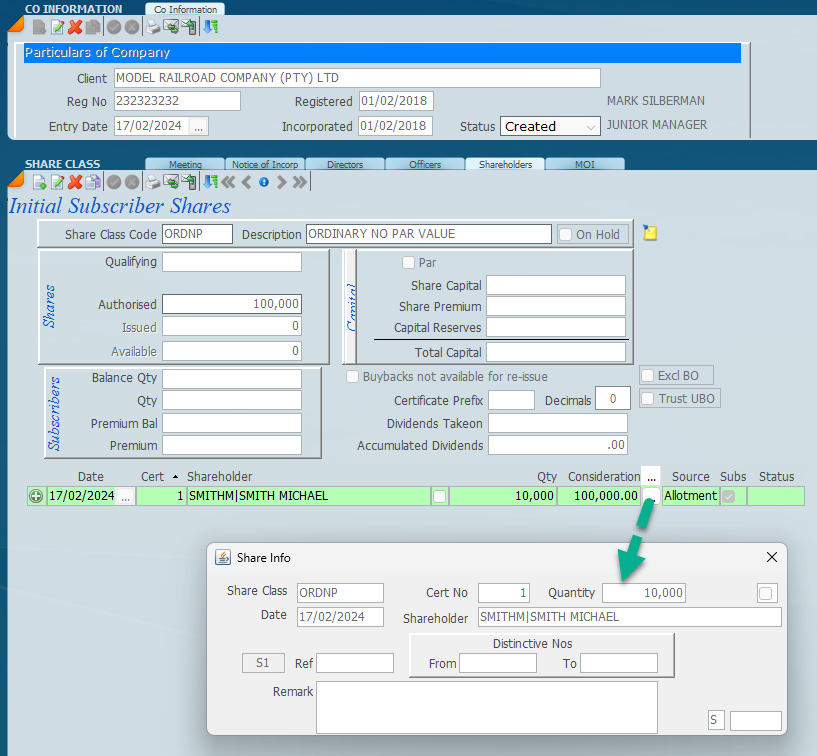Sort by the Cert column header arrow
Viewport: 817px width, 756px height.
pyautogui.click(x=176, y=477)
